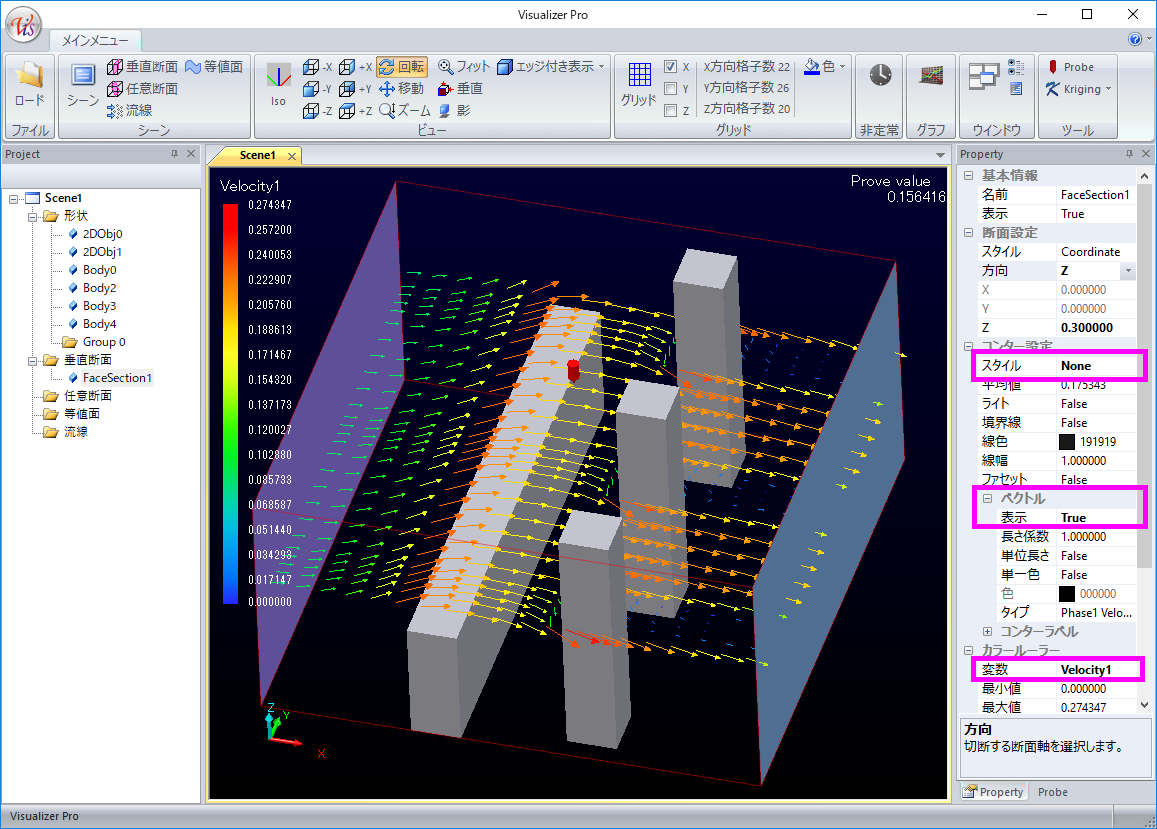
Task: Expand the コンターラベル property section
Action: point(987,632)
